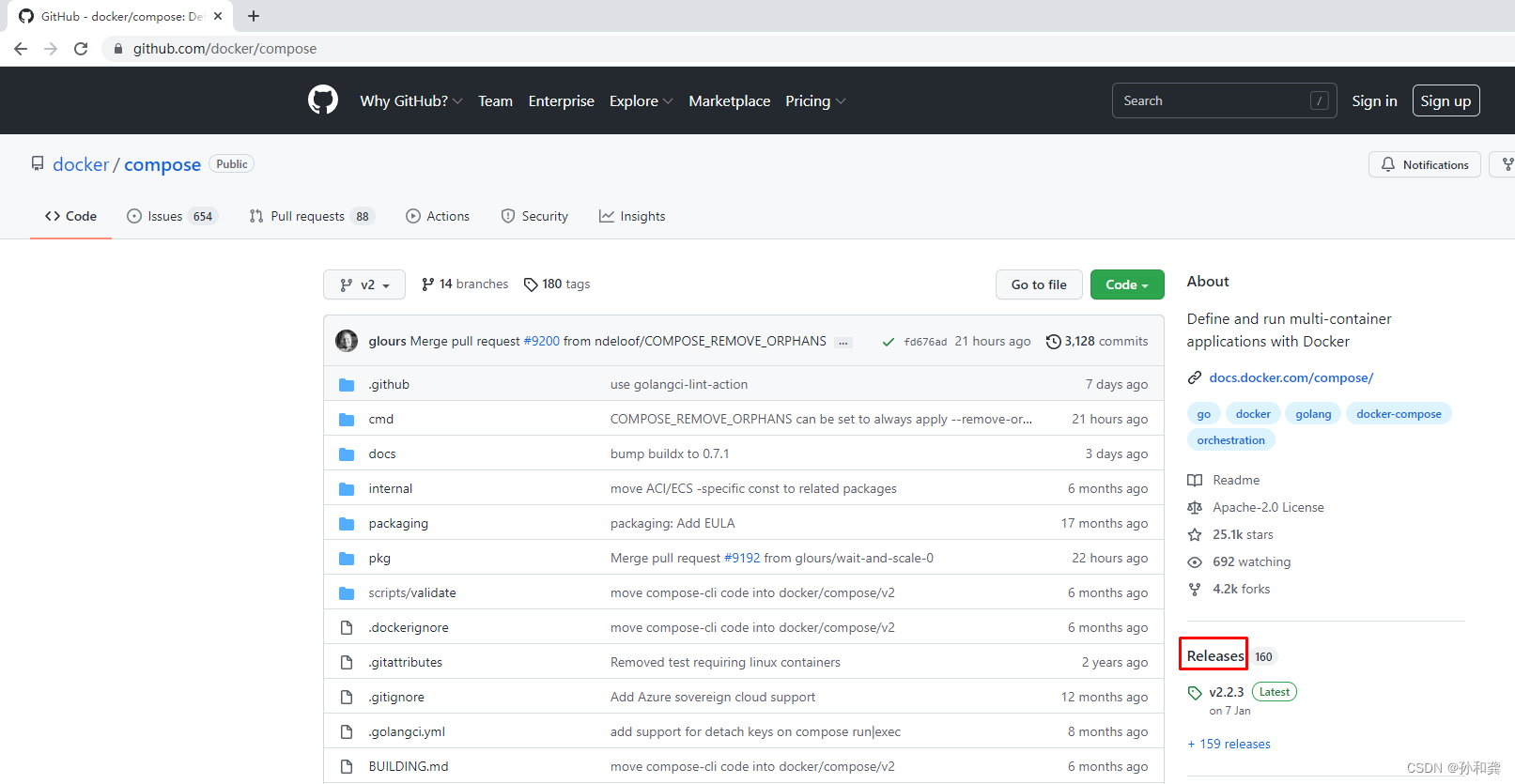This screenshot has height=784, width=1515.
Task: Click the orchestration topic tag
Action: pos(1230,440)
